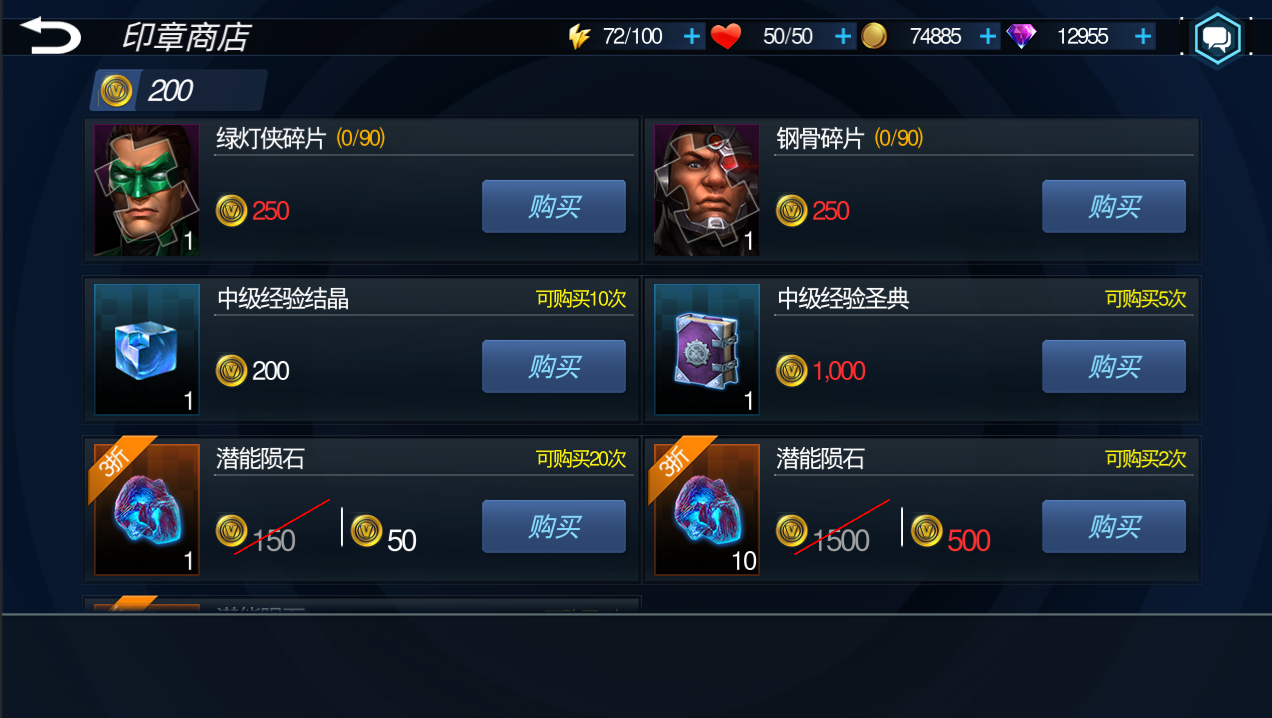Purchase 中级经验圣典 for 1,000
1272x718 pixels.
1114,367
